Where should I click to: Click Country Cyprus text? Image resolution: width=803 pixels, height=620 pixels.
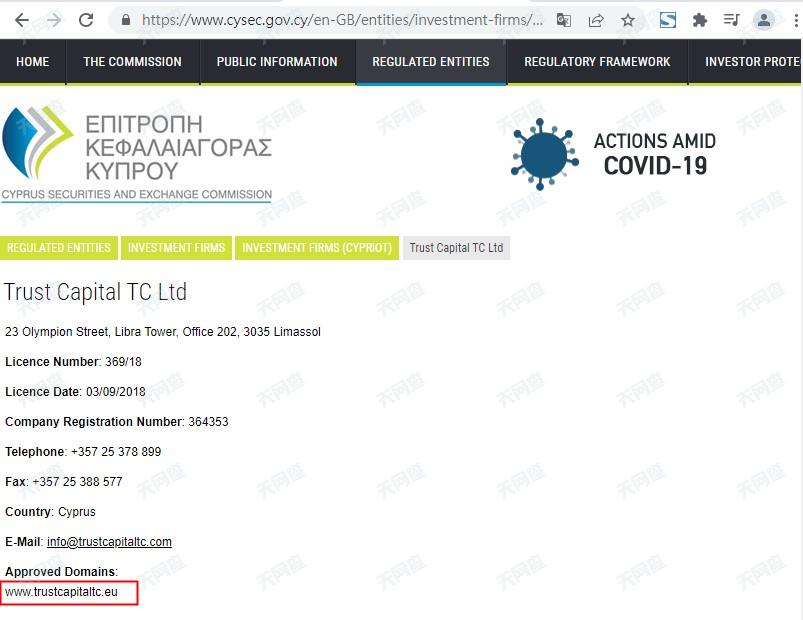(x=50, y=512)
